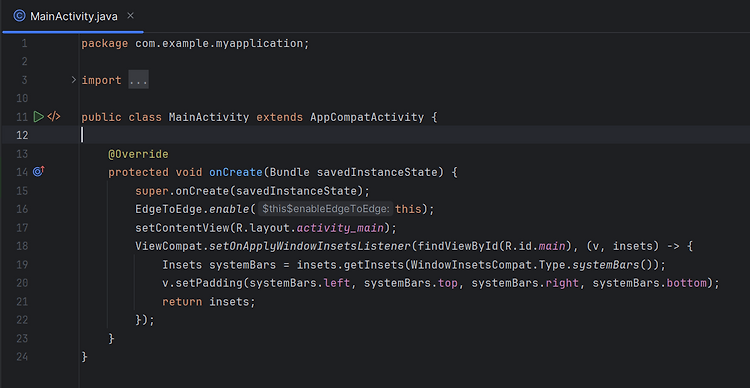Image resolution: width=750 pixels, height=388 pixels.
Task: Click the override method gutter icon at onCreate
Action: point(38,171)
